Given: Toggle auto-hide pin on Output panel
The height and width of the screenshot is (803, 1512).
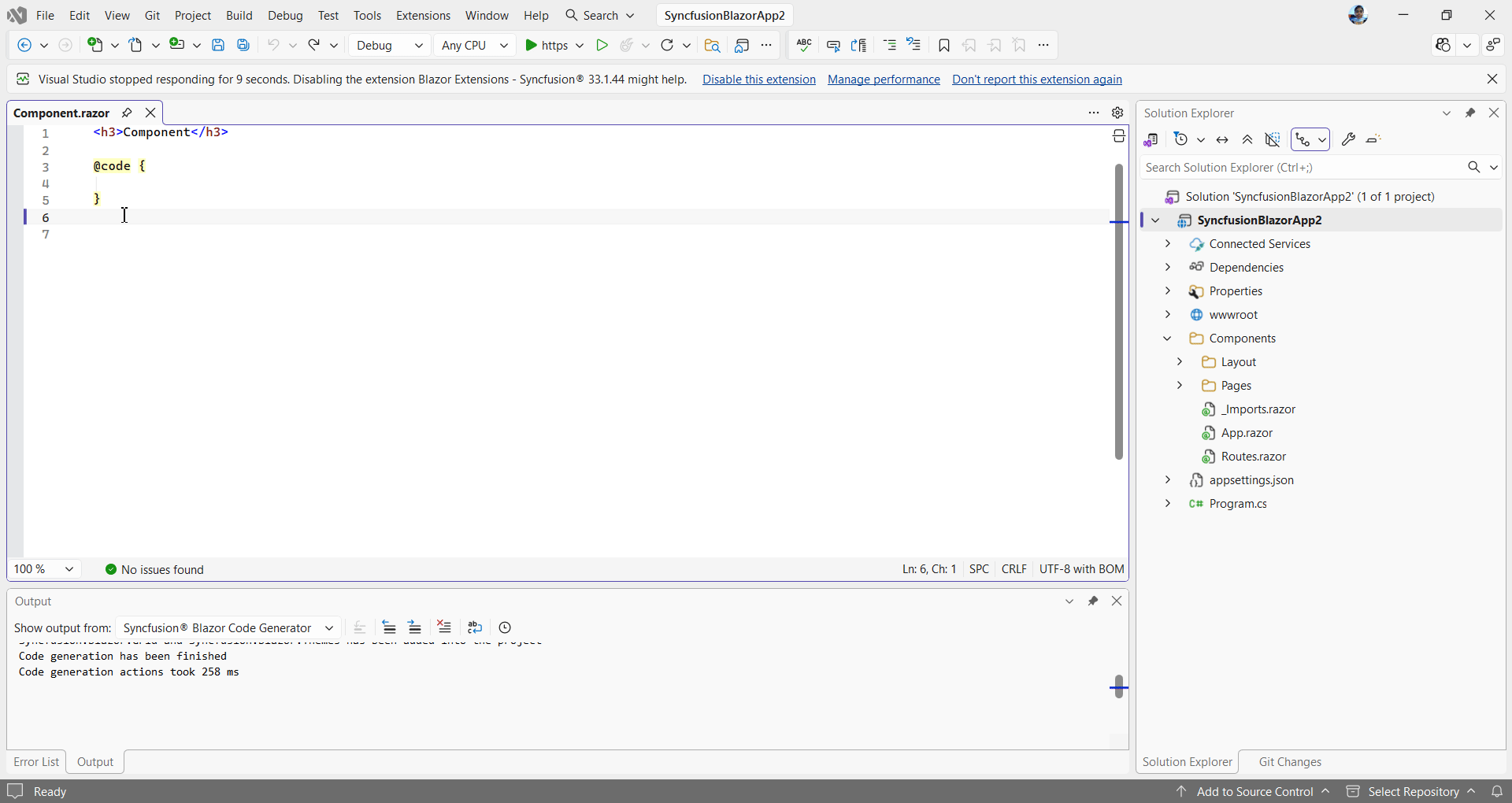Looking at the screenshot, I should 1093,601.
